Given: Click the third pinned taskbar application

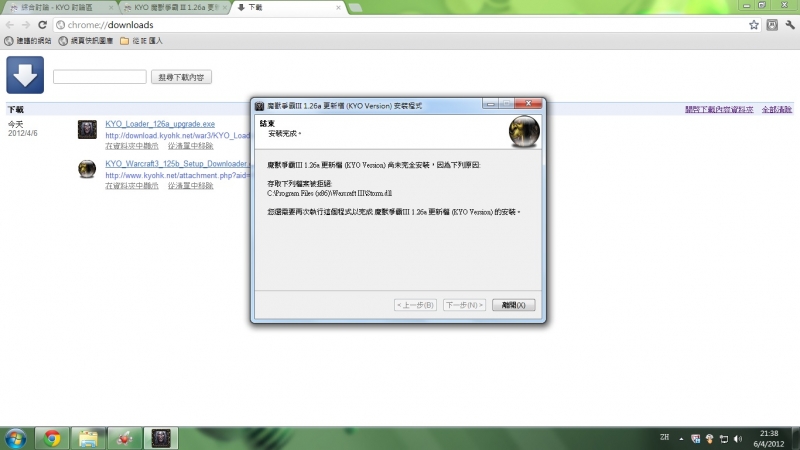Looking at the screenshot, I should pos(124,438).
